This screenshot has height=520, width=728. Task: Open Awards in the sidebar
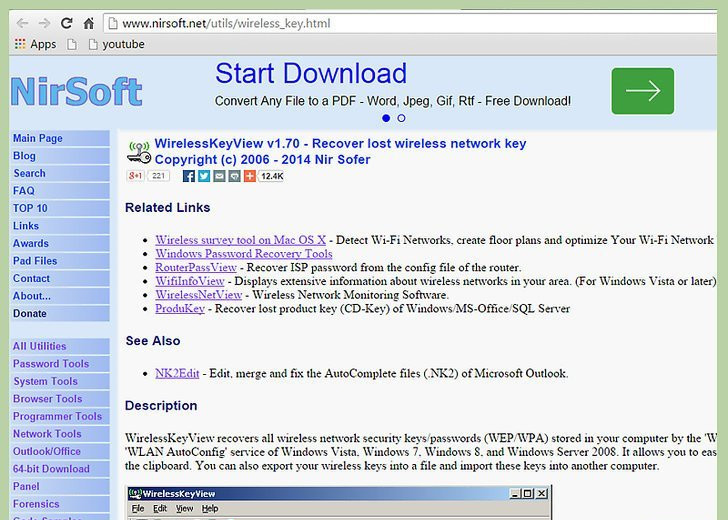pos(60,244)
